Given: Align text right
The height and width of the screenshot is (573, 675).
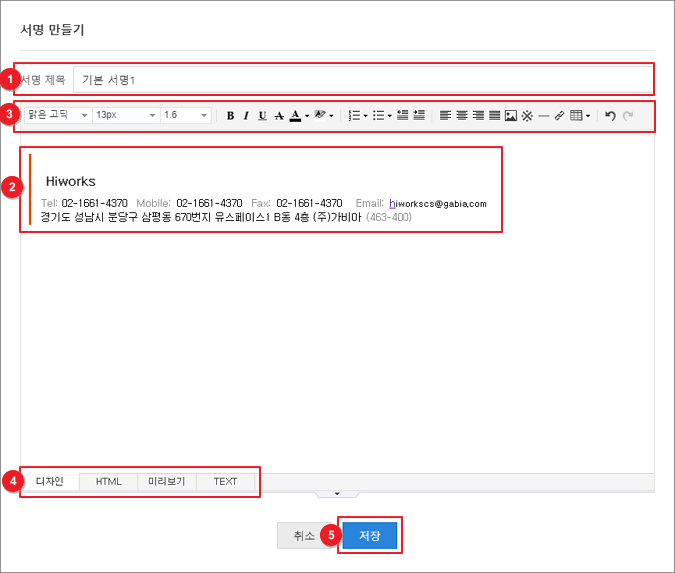Looking at the screenshot, I should click(478, 115).
